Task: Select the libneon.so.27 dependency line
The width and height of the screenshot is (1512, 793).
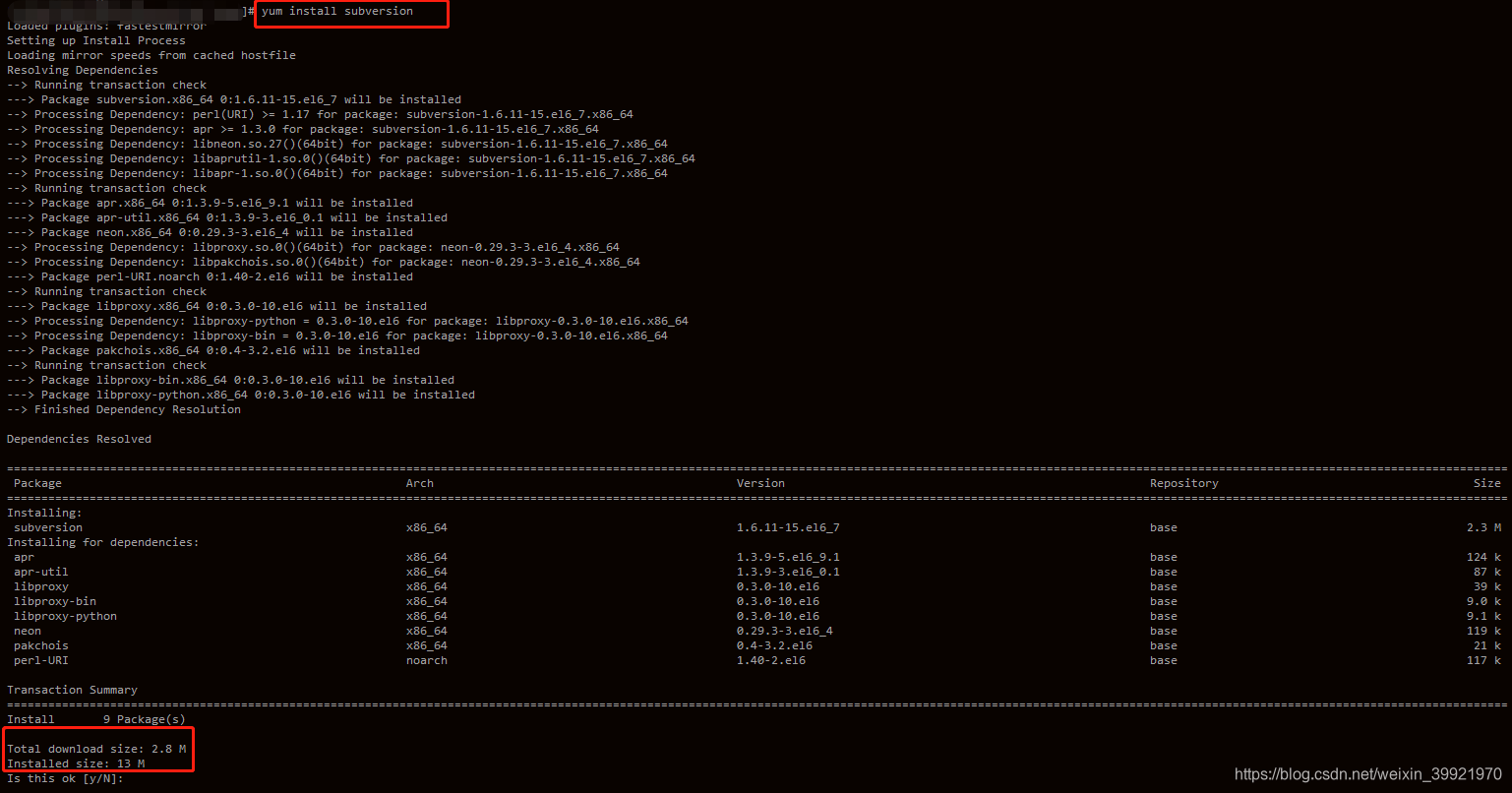Action: point(337,144)
